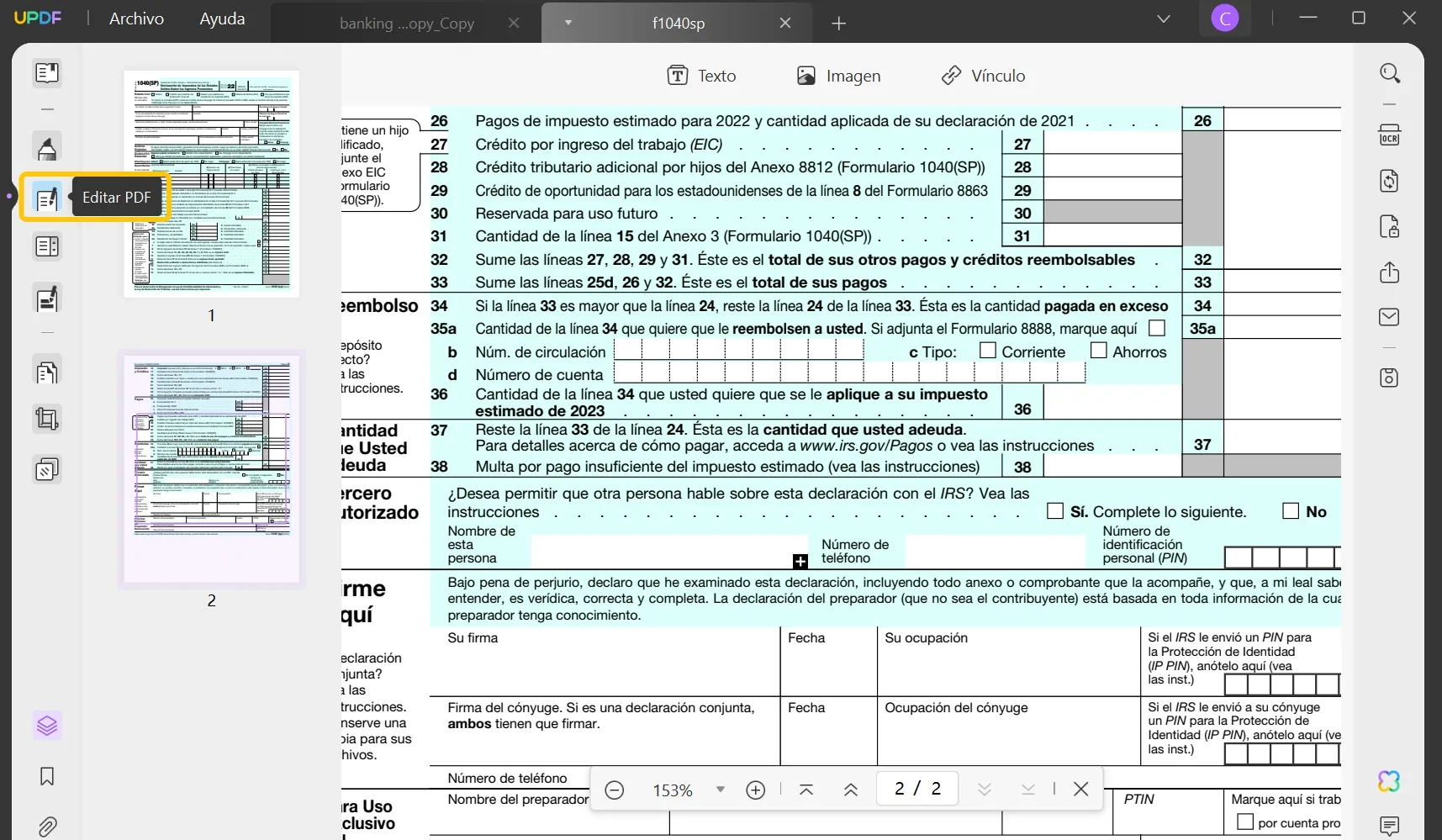Jump to the first page
1442x840 pixels.
pos(806,790)
